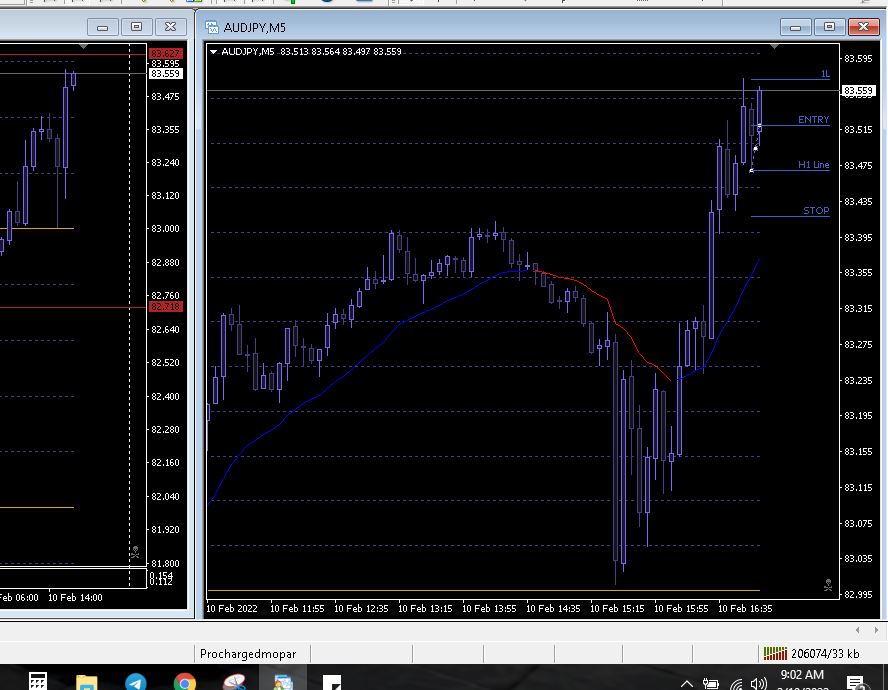
Task: Click the Prochargedmopar profile in status bar
Action: (248, 654)
